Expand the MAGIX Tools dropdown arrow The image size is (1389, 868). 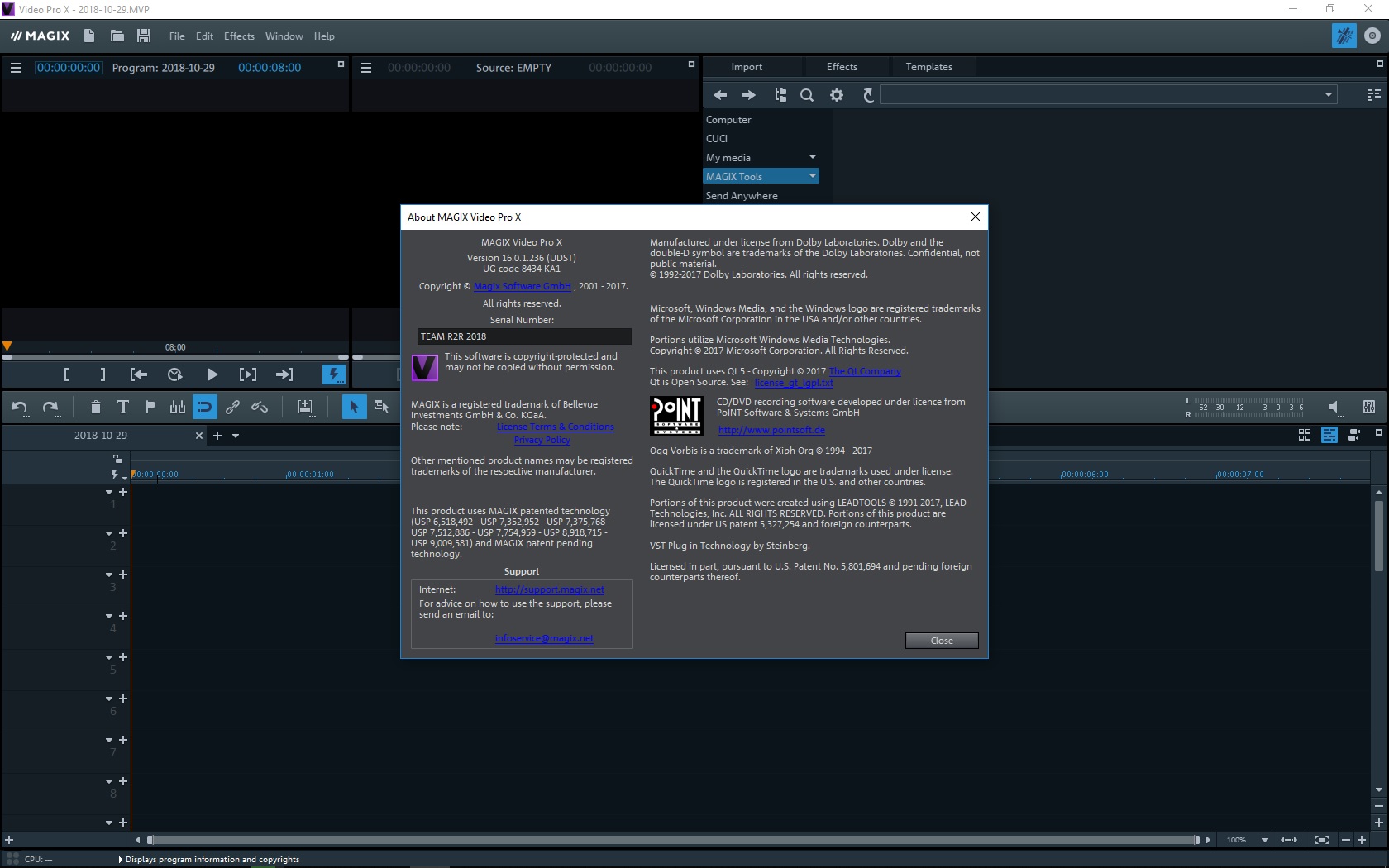pos(812,176)
